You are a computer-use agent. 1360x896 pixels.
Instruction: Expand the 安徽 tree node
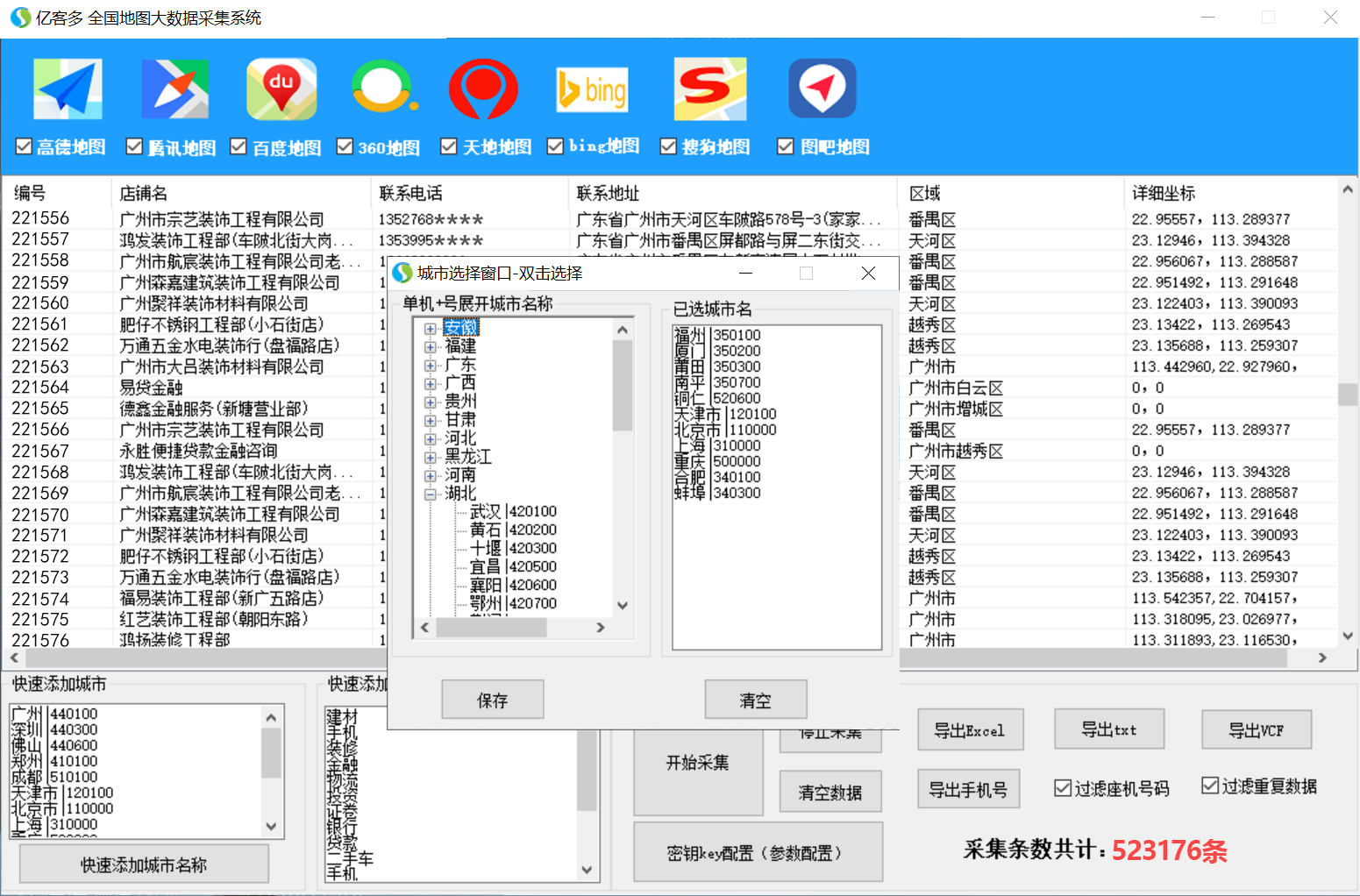pyautogui.click(x=430, y=327)
